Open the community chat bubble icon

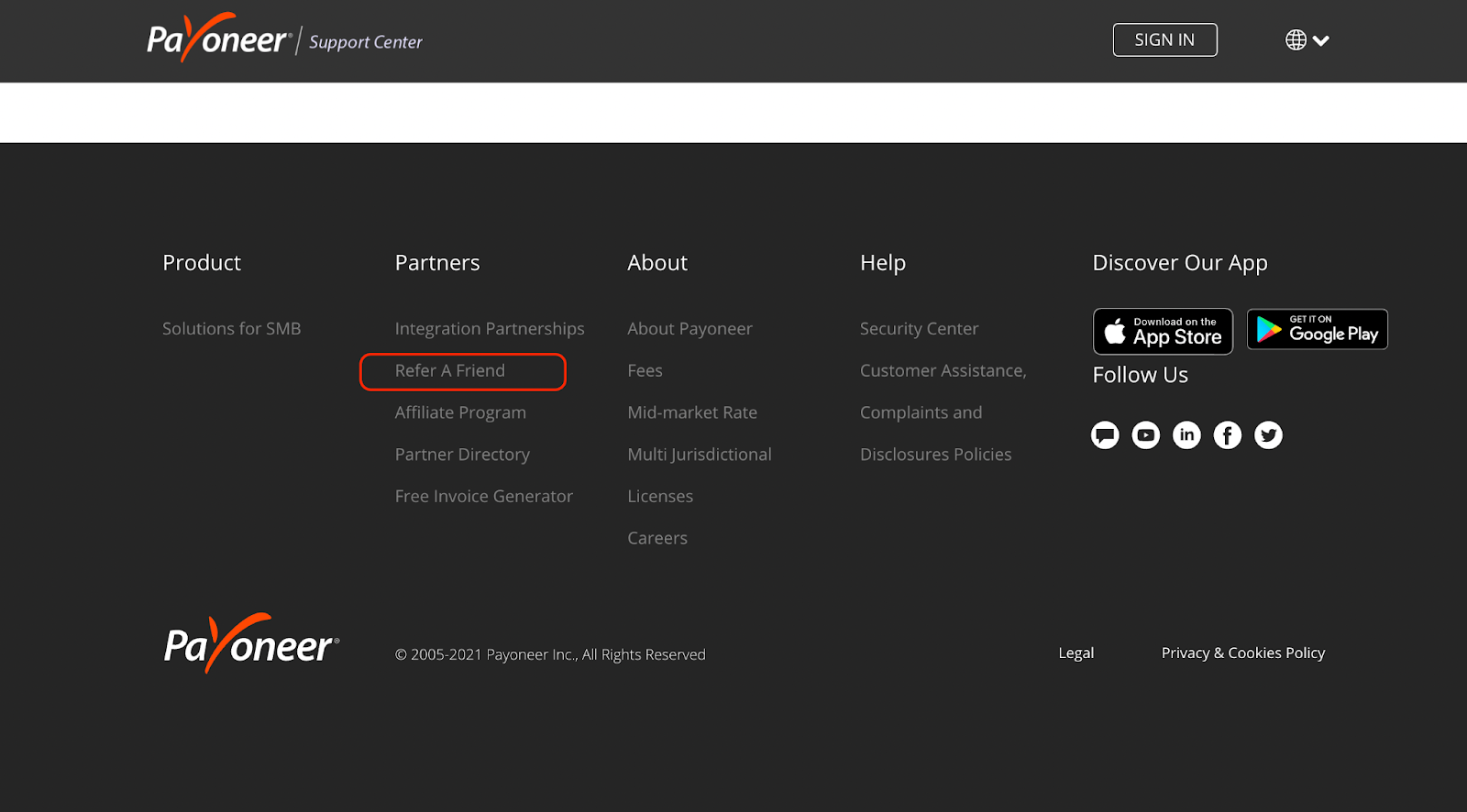[1105, 434]
